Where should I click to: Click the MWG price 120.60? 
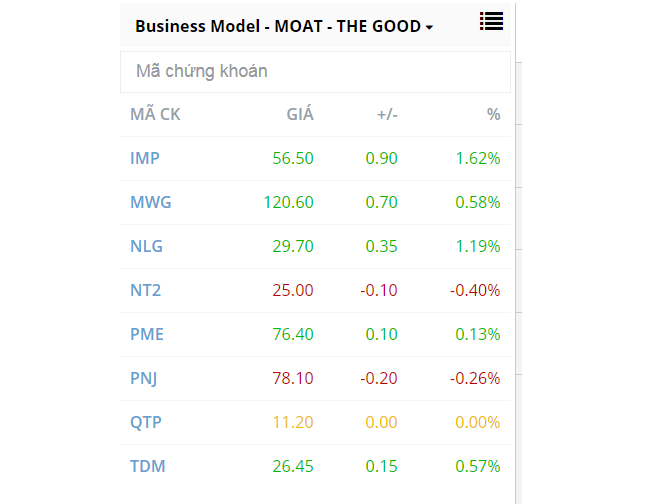pos(289,202)
